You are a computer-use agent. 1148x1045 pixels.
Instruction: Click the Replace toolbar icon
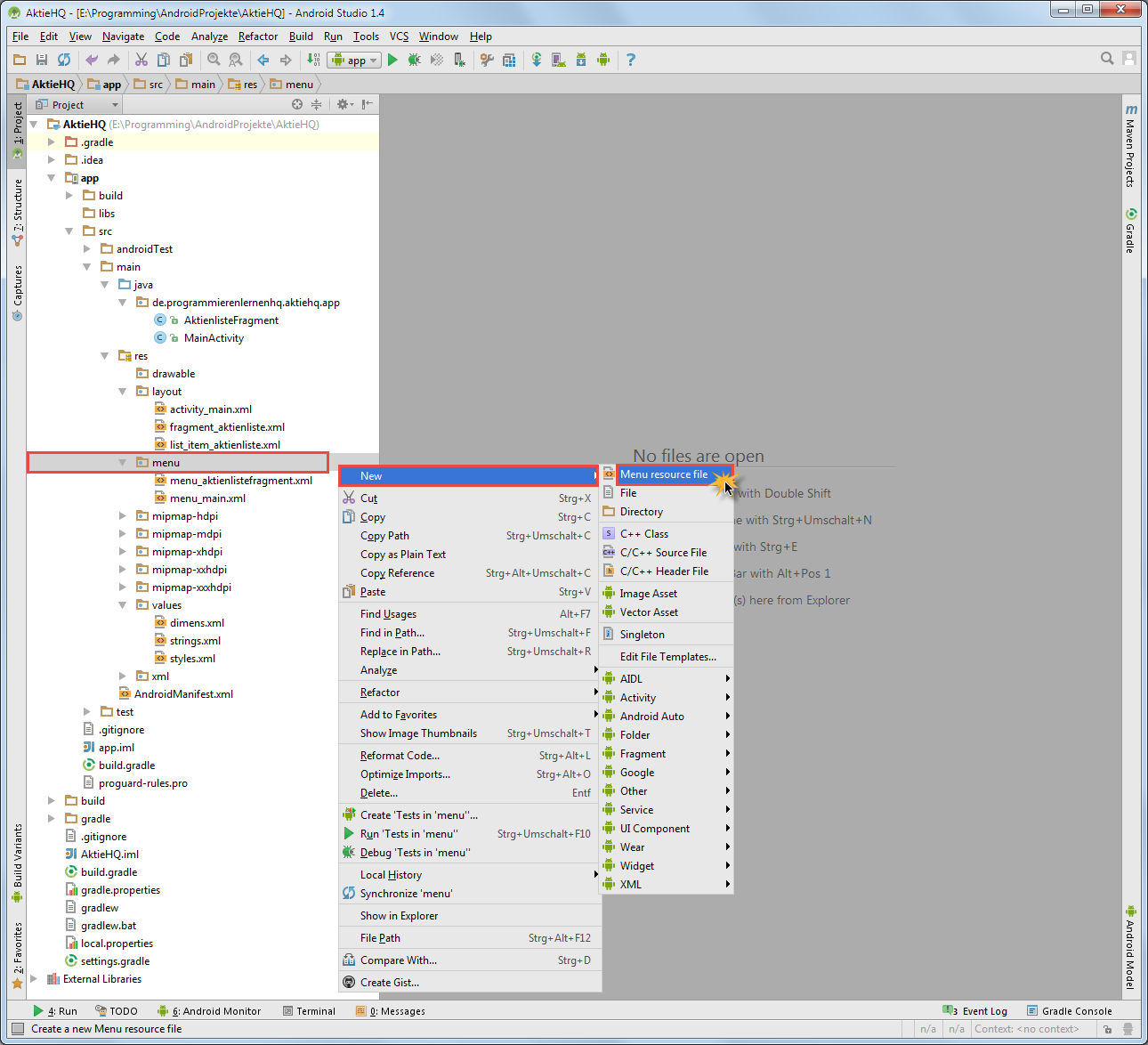tap(236, 60)
